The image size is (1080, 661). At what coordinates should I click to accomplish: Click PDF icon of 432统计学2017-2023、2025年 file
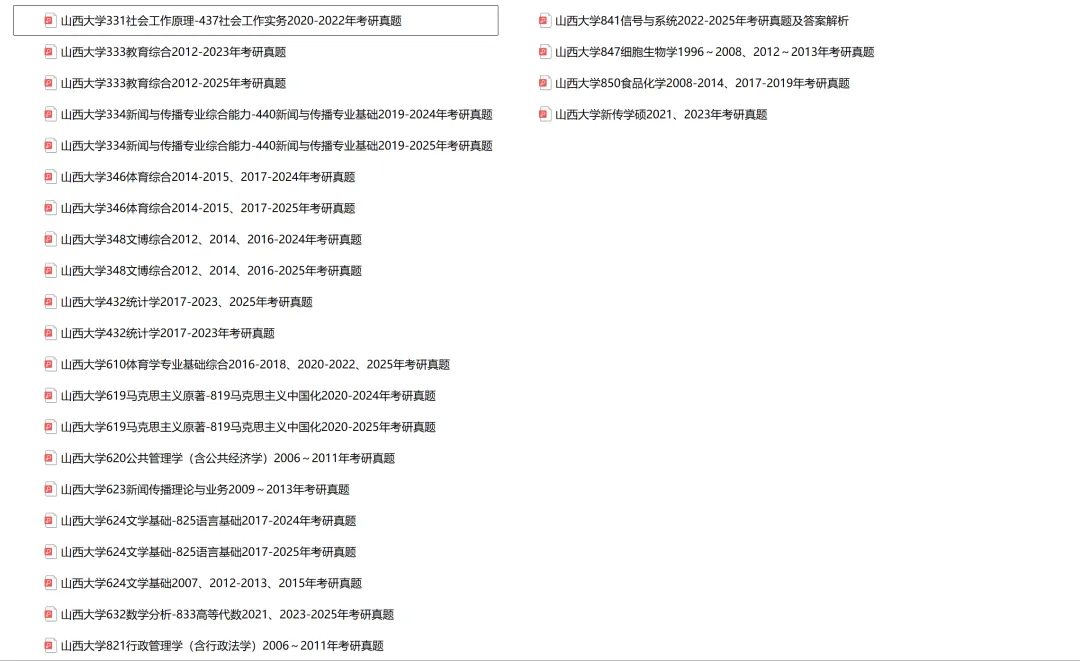coord(50,302)
